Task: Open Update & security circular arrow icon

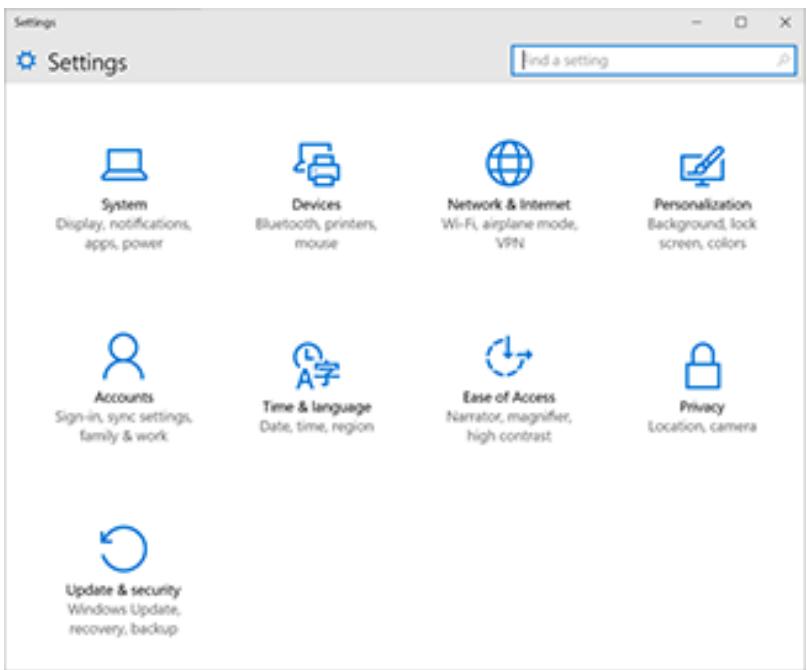Action: 124,549
